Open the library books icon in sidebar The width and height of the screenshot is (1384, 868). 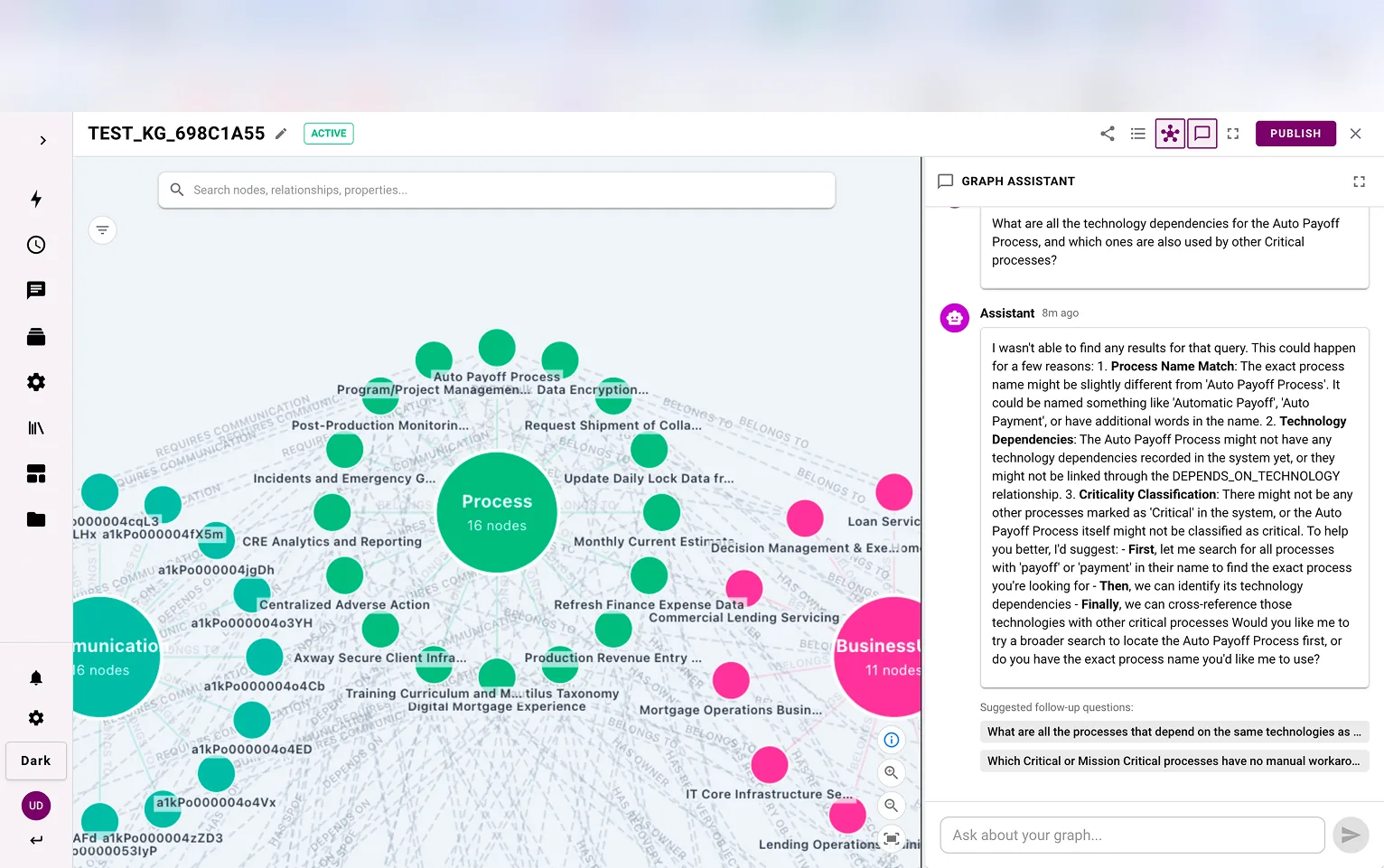pyautogui.click(x=36, y=428)
